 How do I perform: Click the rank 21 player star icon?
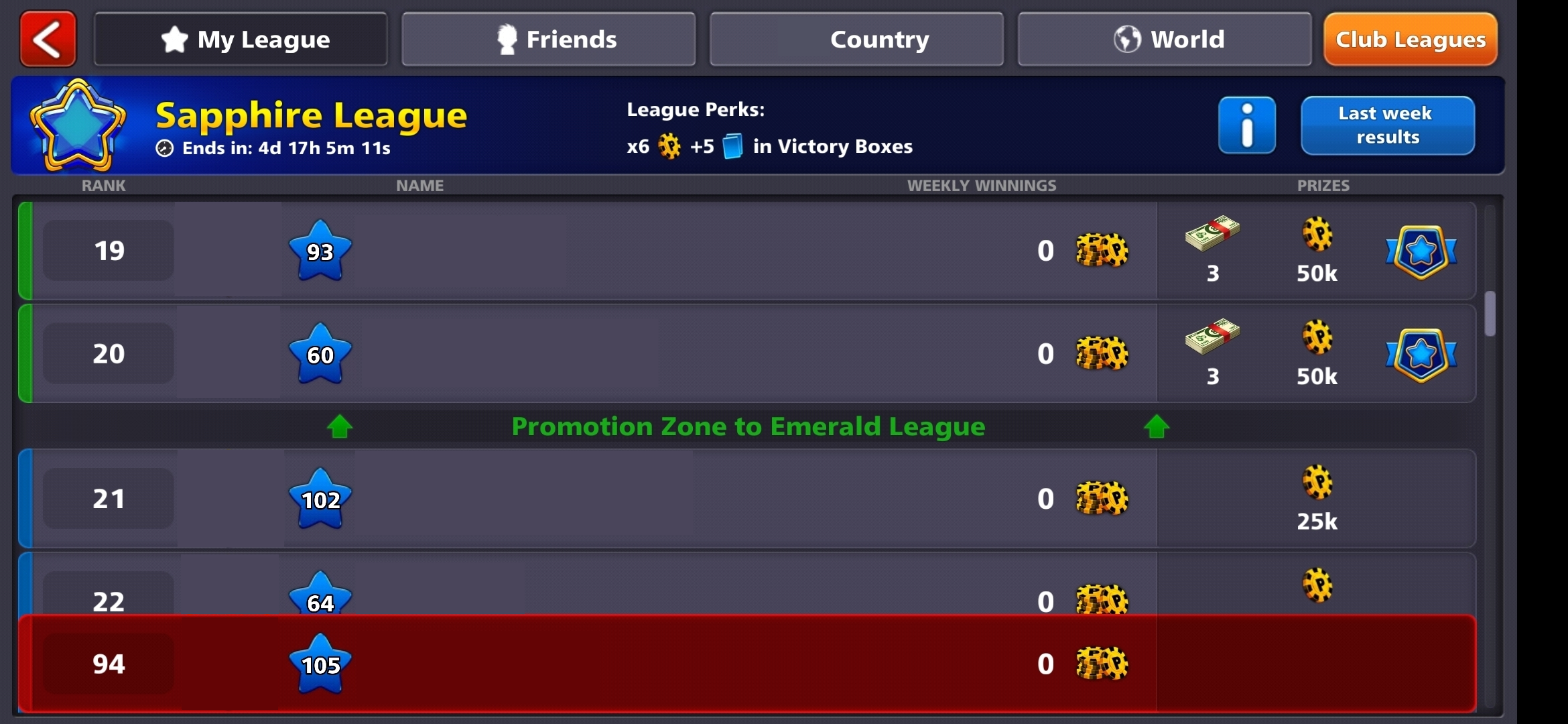click(321, 498)
